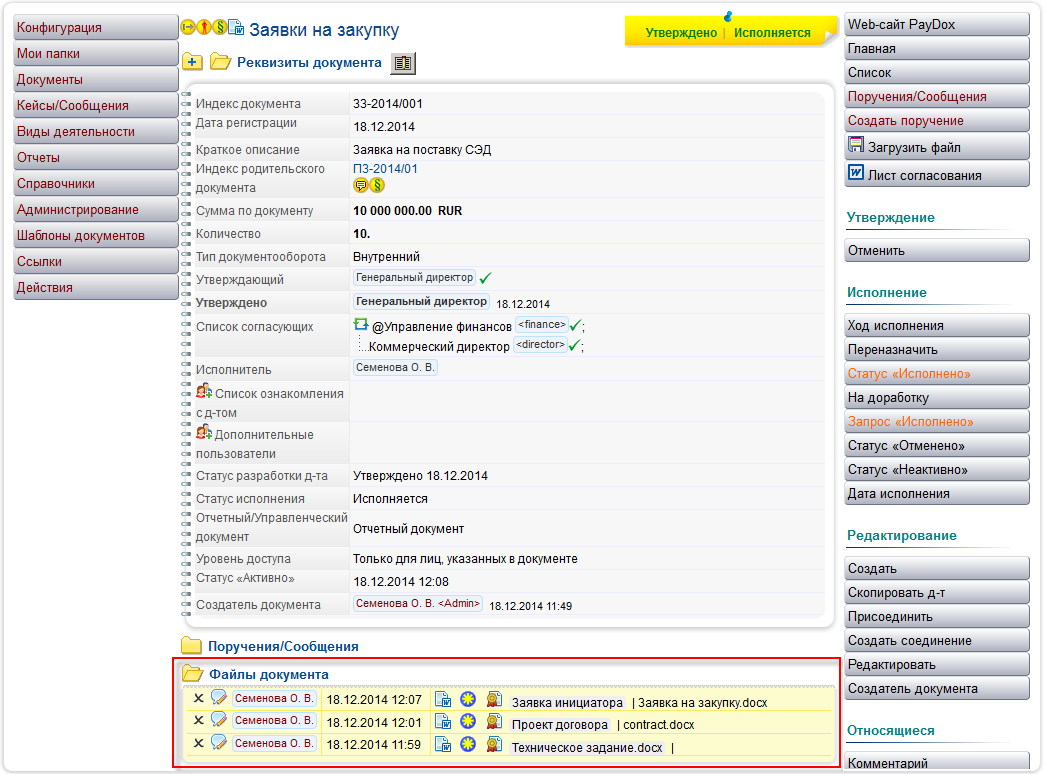Click the yellow plus icon below the title
Screen dimensions: 1044x774
192,62
